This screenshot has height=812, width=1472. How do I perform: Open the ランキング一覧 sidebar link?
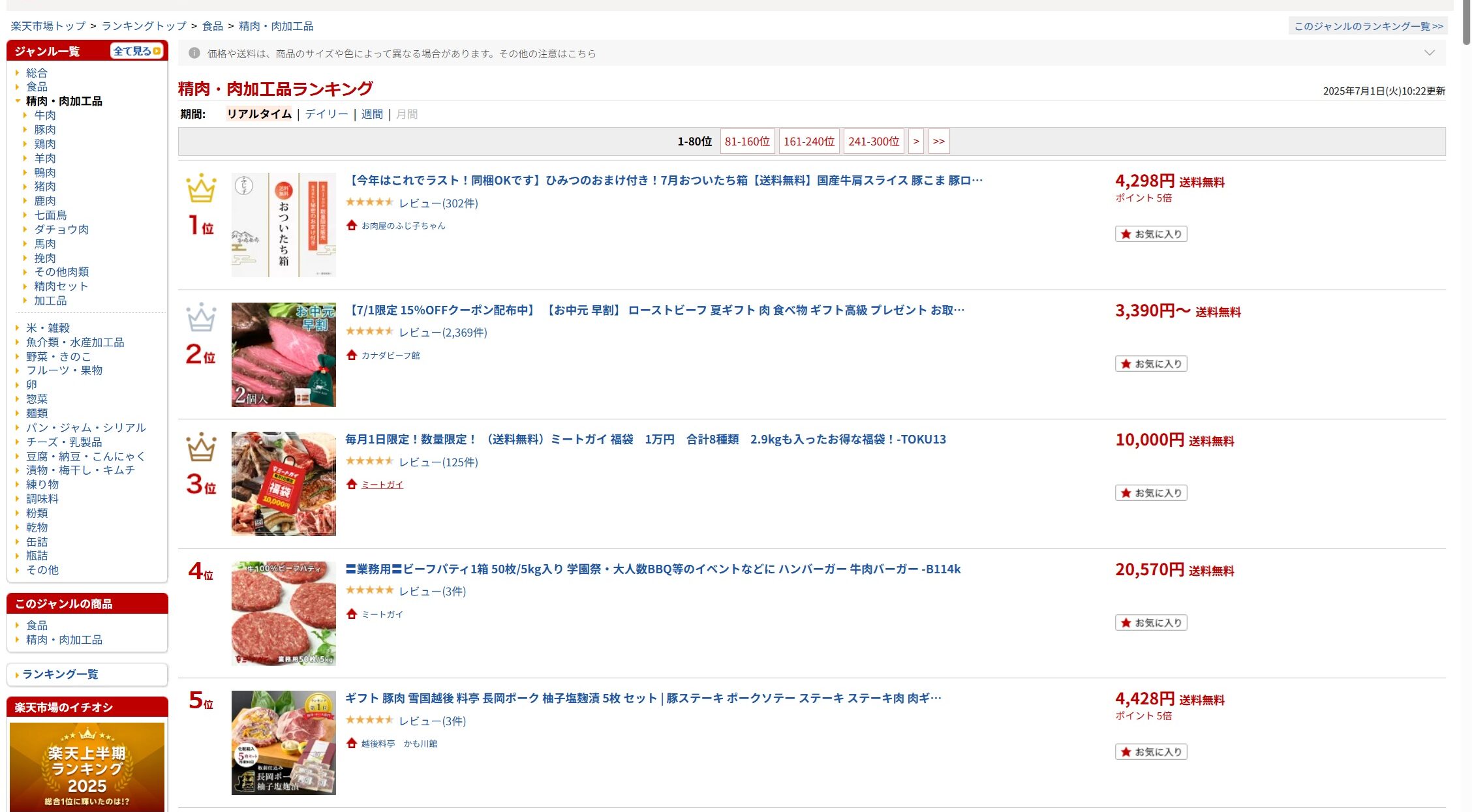click(60, 674)
